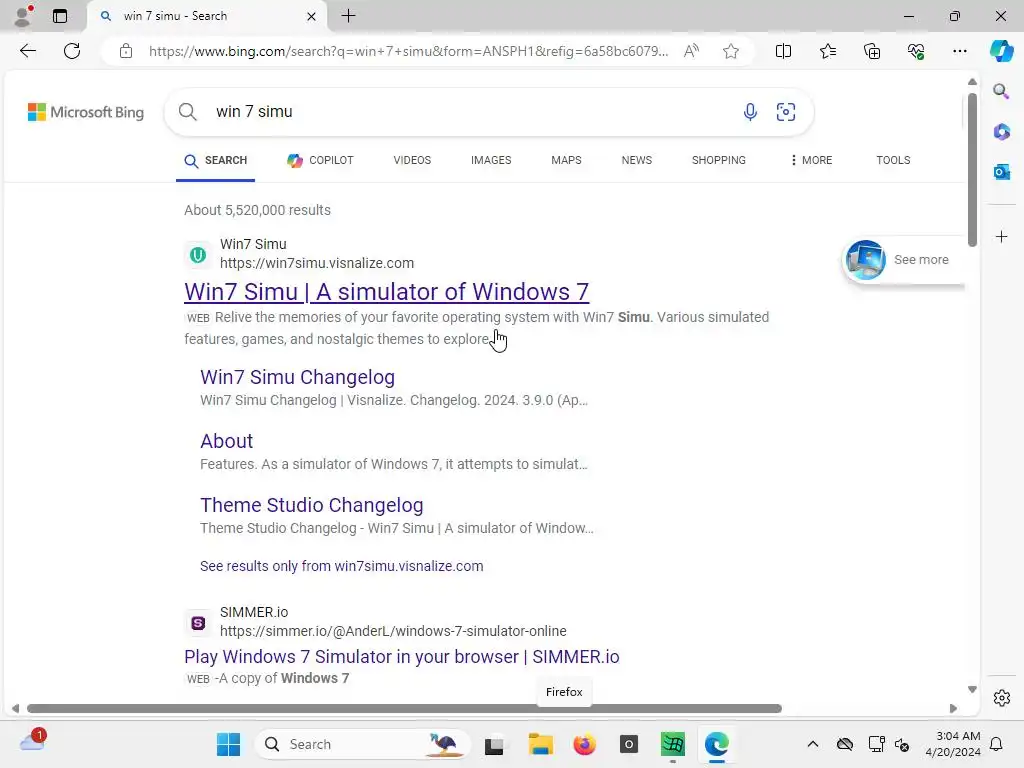Viewport: 1024px width, 768px height.
Task: Switch to the SHOPPING tab
Action: click(x=718, y=160)
